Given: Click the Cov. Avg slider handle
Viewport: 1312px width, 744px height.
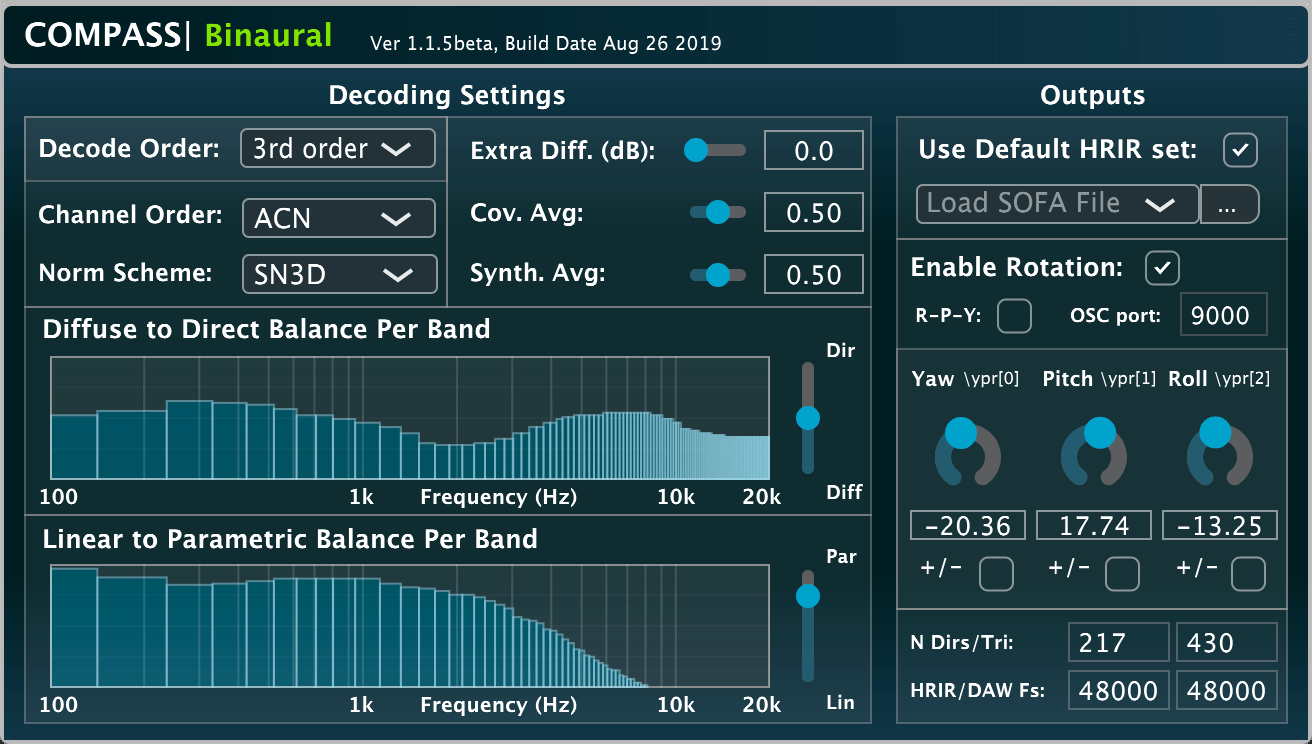Looking at the screenshot, I should click(x=717, y=212).
